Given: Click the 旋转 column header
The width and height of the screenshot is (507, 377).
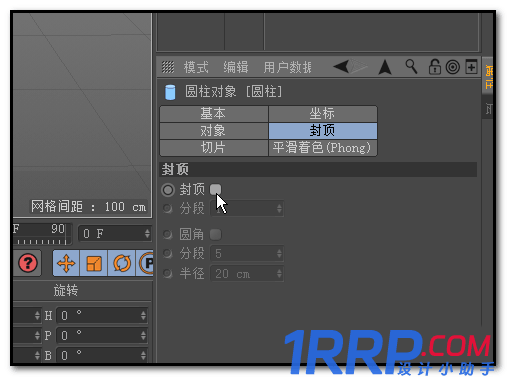Looking at the screenshot, I should click(x=66, y=290).
